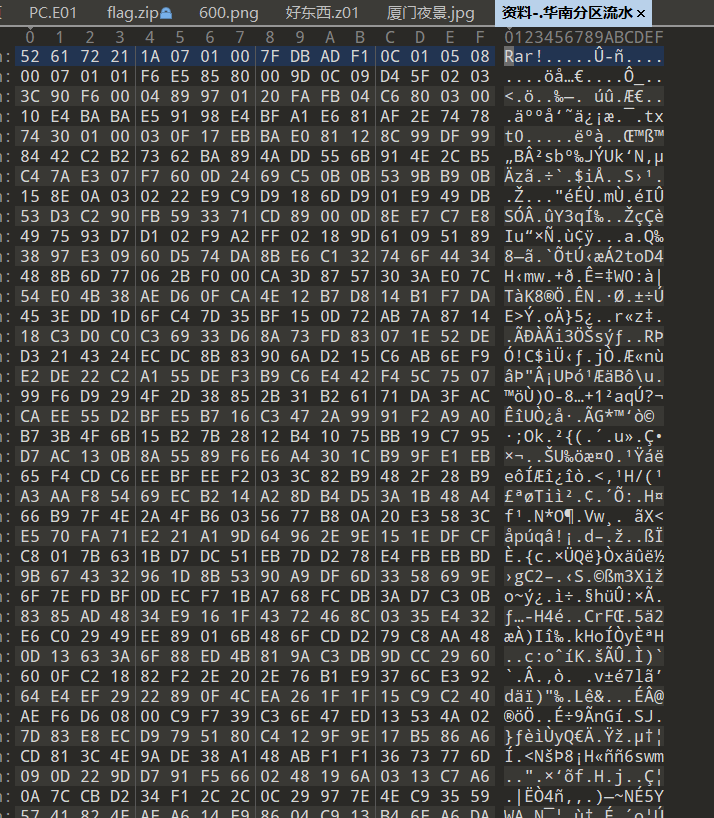Screen dimensions: 714x818
Task: Close the 资料-.华南分区流水 tab
Action: coord(641,14)
